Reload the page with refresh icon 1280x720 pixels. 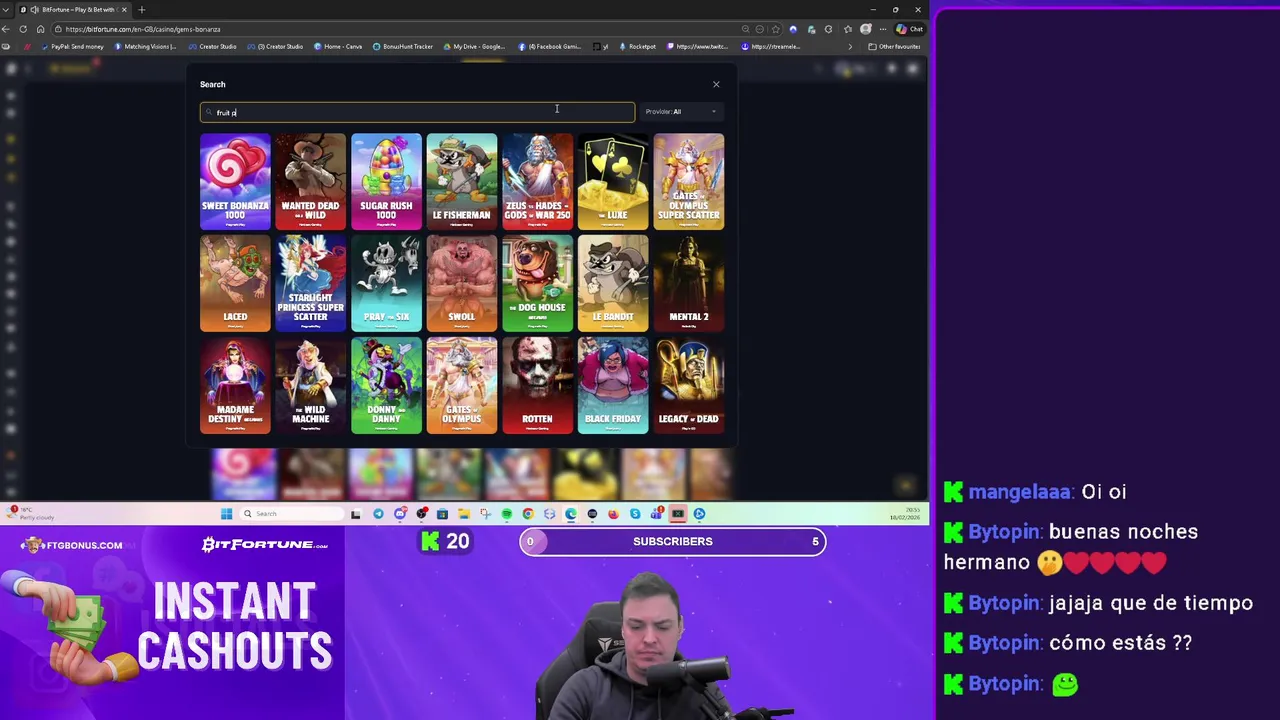(23, 29)
